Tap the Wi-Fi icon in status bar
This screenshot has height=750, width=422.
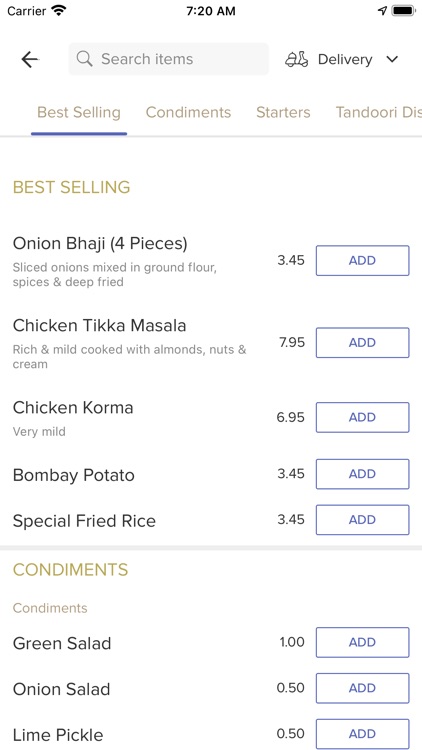pyautogui.click(x=59, y=11)
